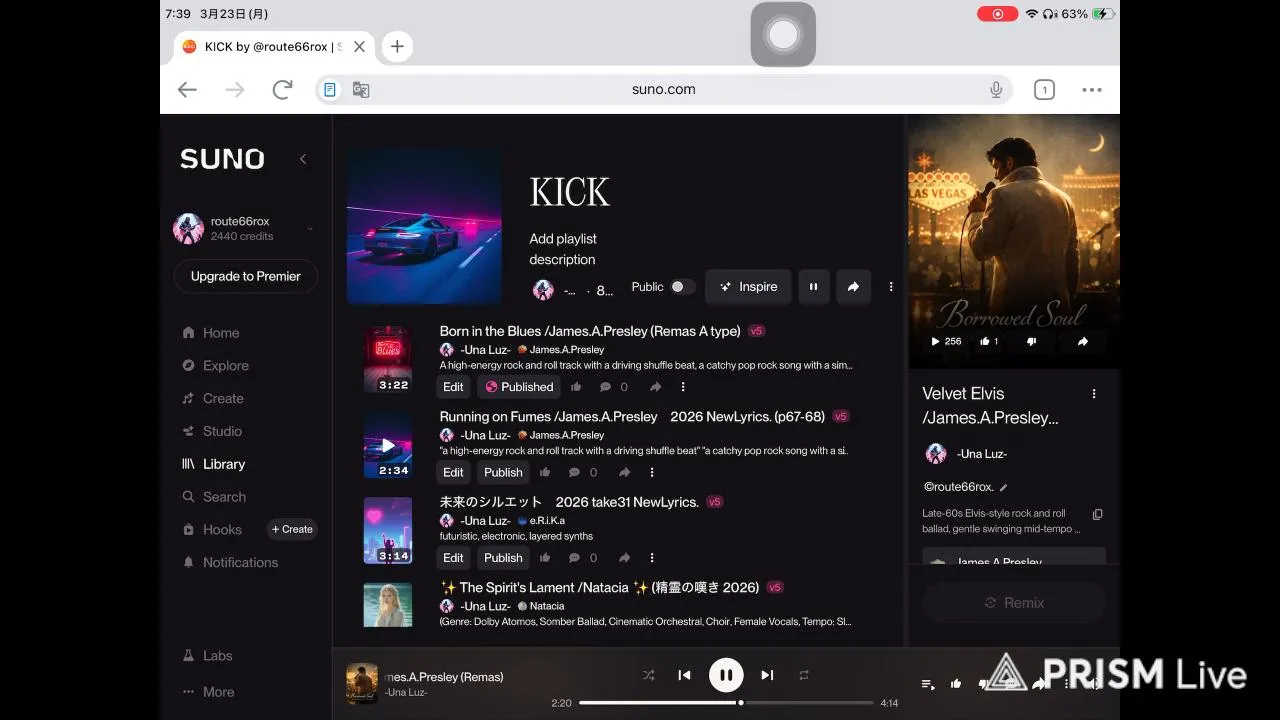Click the KICK playlist cover art
The height and width of the screenshot is (720, 1280).
424,226
